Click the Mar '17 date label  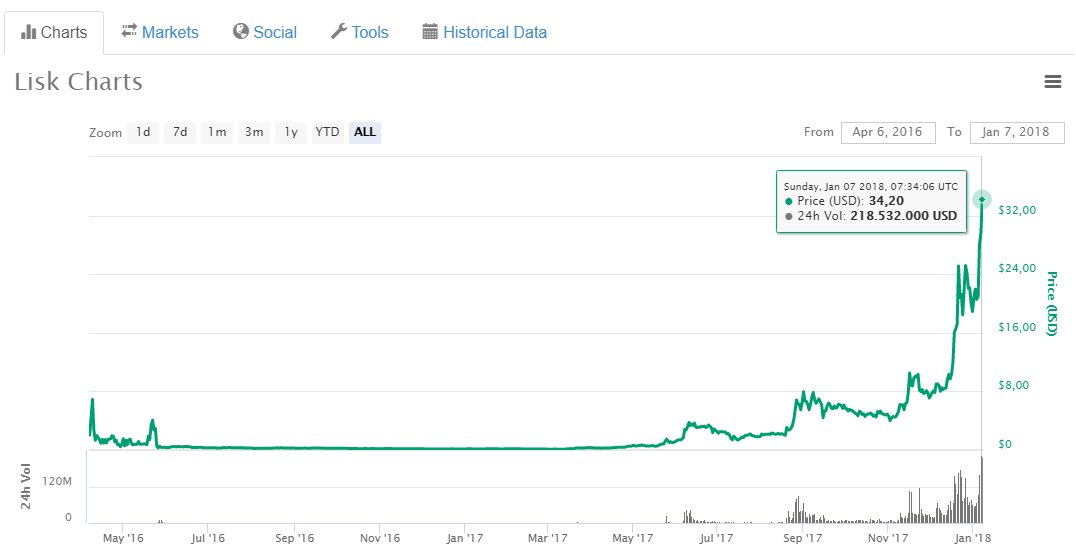547,538
